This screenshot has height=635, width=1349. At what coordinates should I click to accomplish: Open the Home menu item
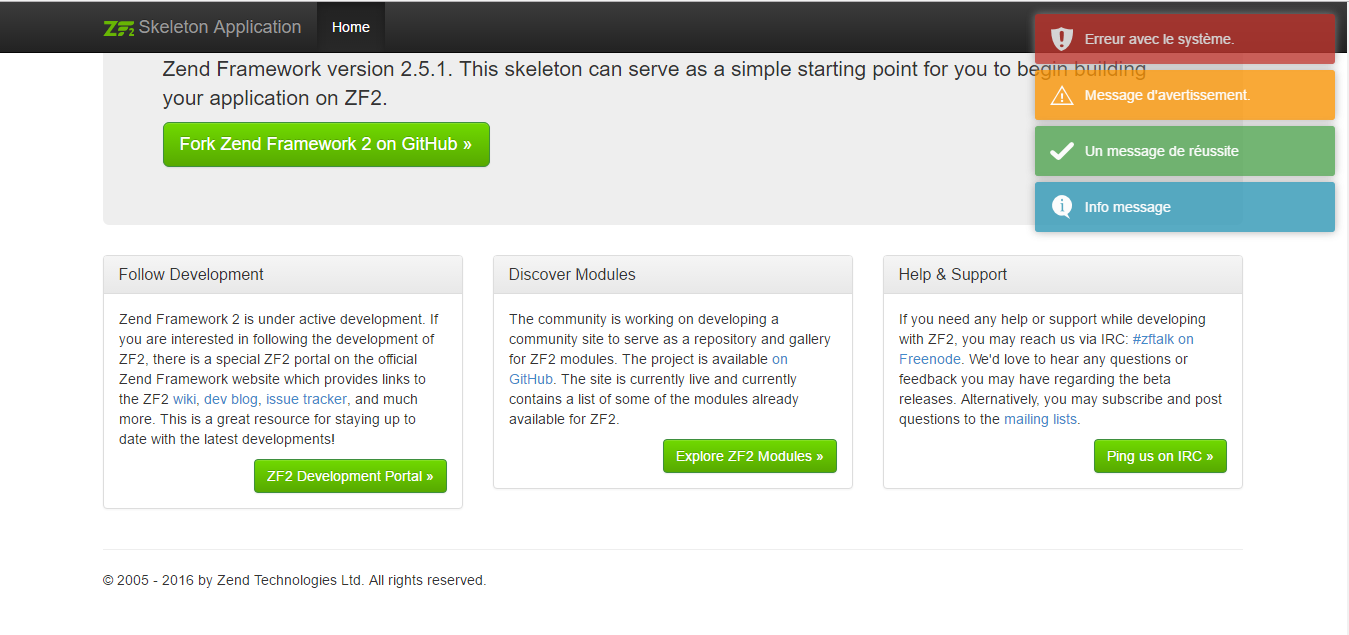coord(351,27)
